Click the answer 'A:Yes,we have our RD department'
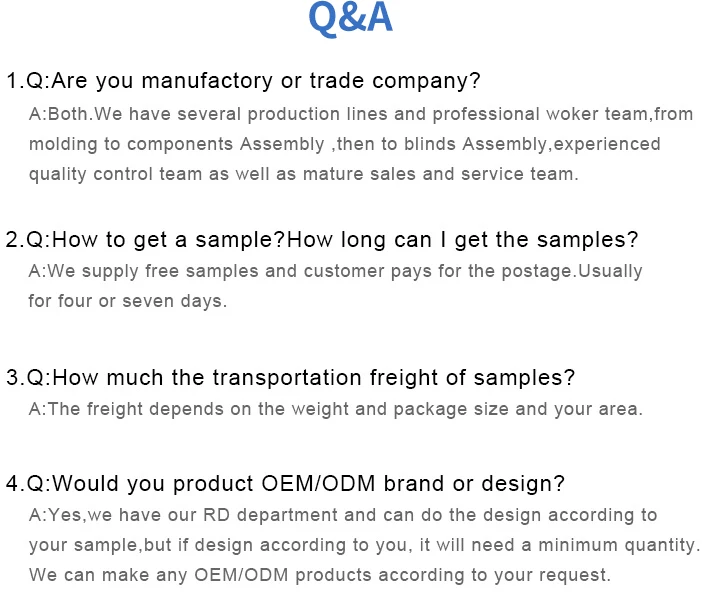 coord(343,515)
